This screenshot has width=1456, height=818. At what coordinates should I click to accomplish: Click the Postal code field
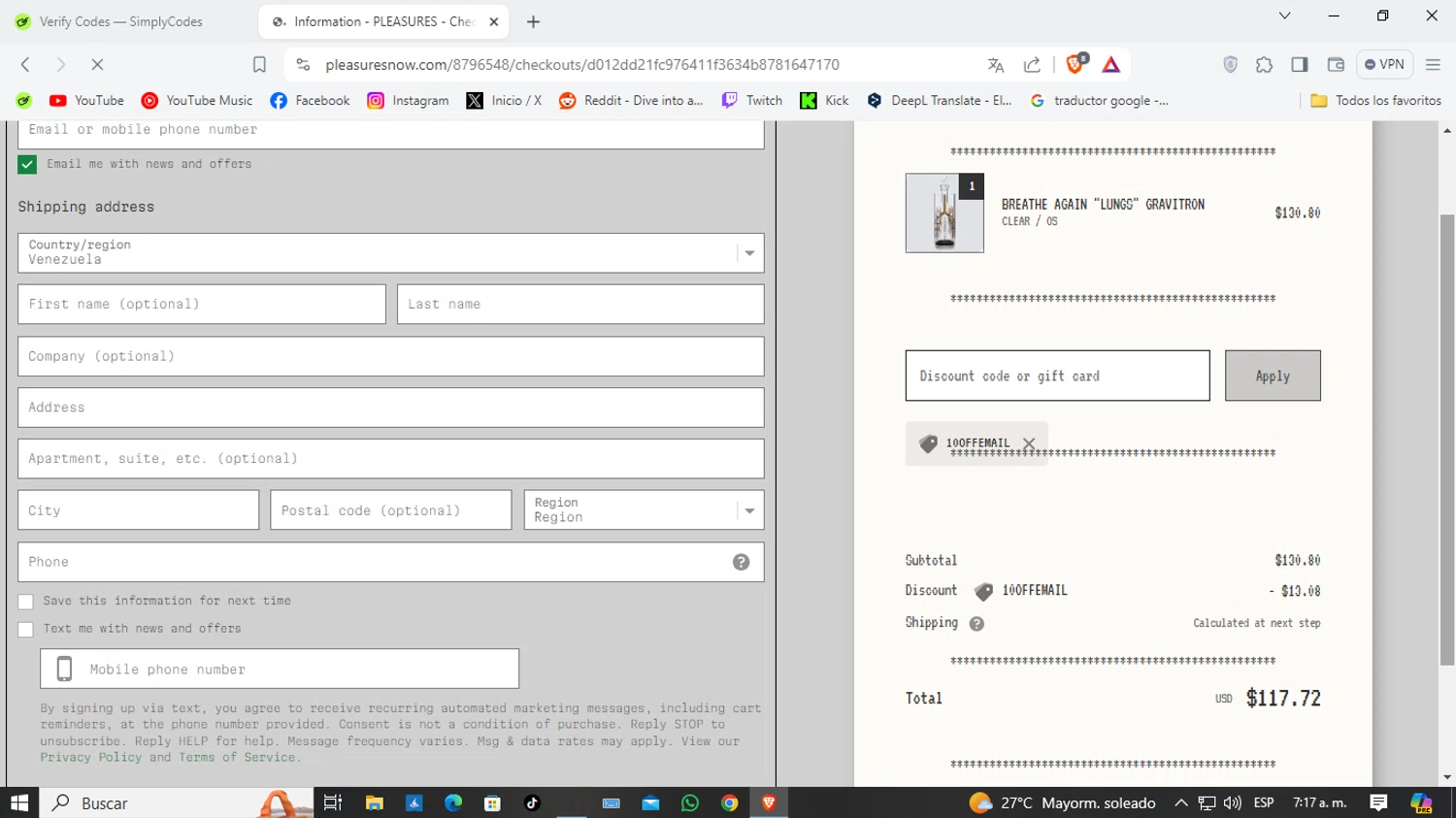click(x=390, y=510)
